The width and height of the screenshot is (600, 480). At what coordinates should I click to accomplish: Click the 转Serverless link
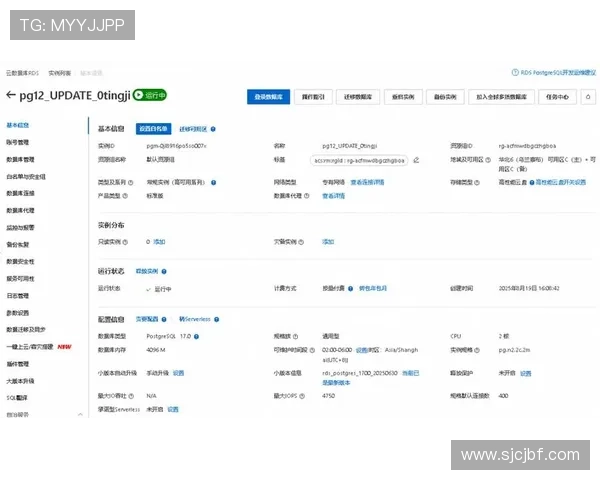pos(195,319)
